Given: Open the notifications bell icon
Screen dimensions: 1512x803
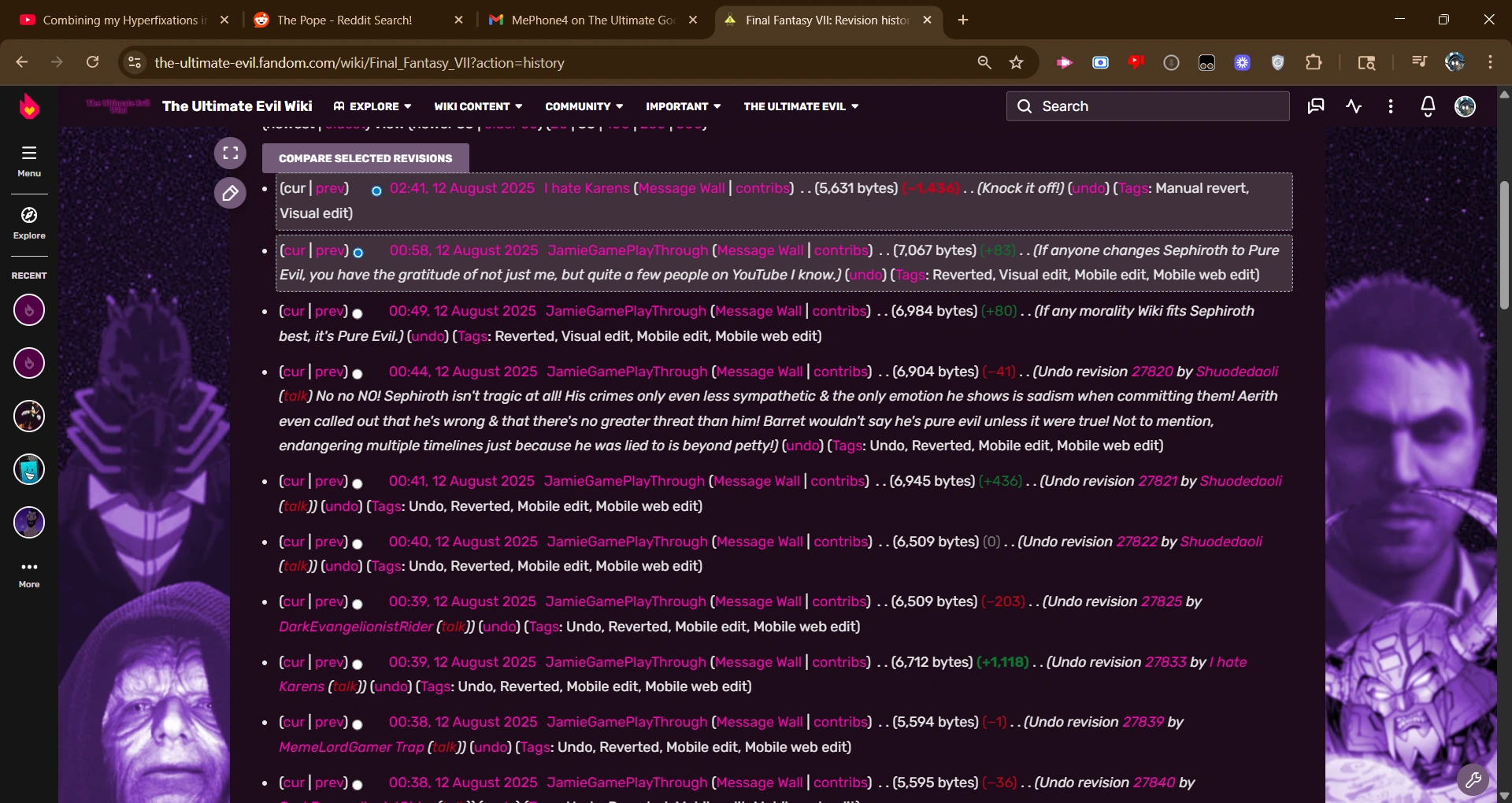Looking at the screenshot, I should 1428,106.
